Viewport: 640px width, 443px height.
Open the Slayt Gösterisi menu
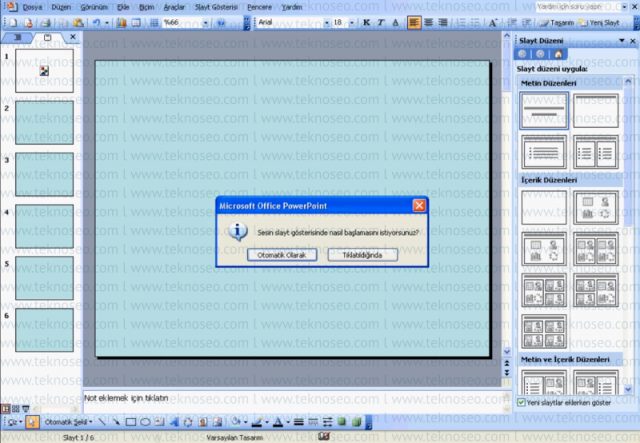pos(216,7)
